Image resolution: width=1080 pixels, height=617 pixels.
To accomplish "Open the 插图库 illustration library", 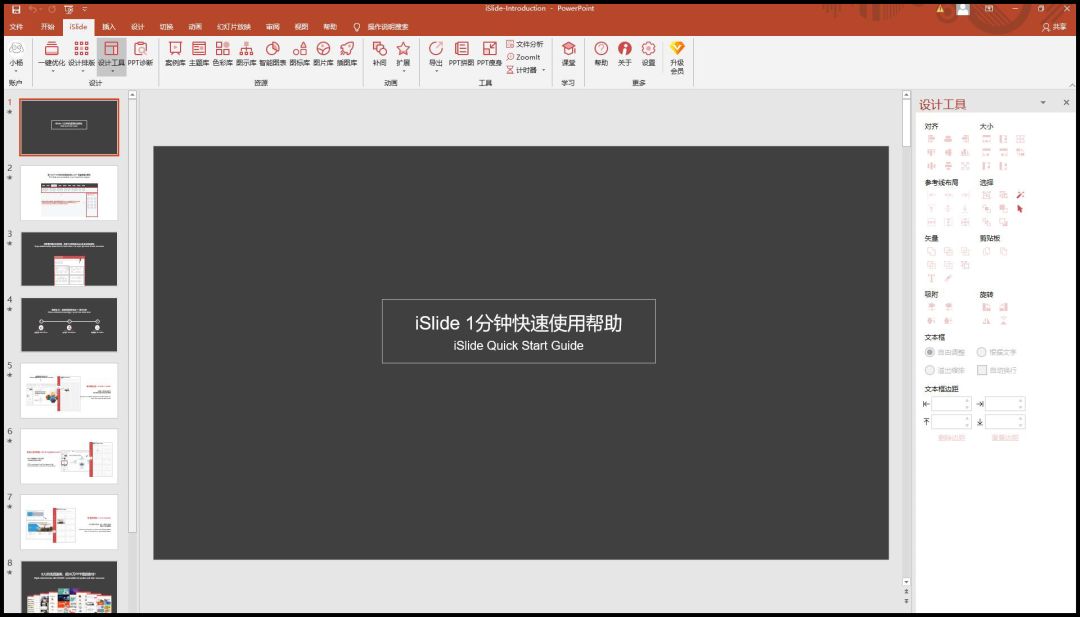I will [346, 54].
